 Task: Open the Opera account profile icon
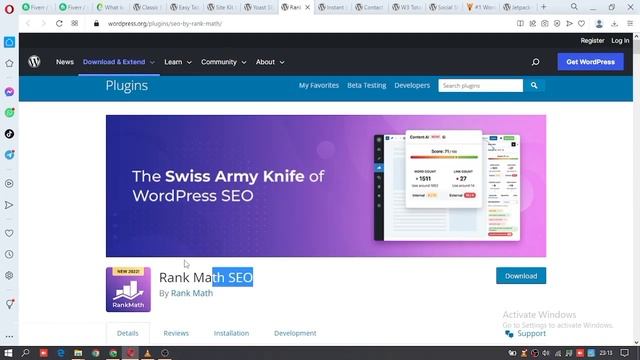(x=599, y=24)
